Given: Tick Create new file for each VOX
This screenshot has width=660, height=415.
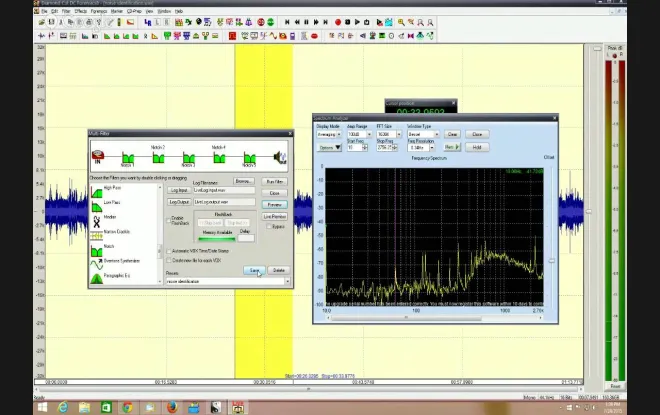Looking at the screenshot, I should click(x=169, y=261).
